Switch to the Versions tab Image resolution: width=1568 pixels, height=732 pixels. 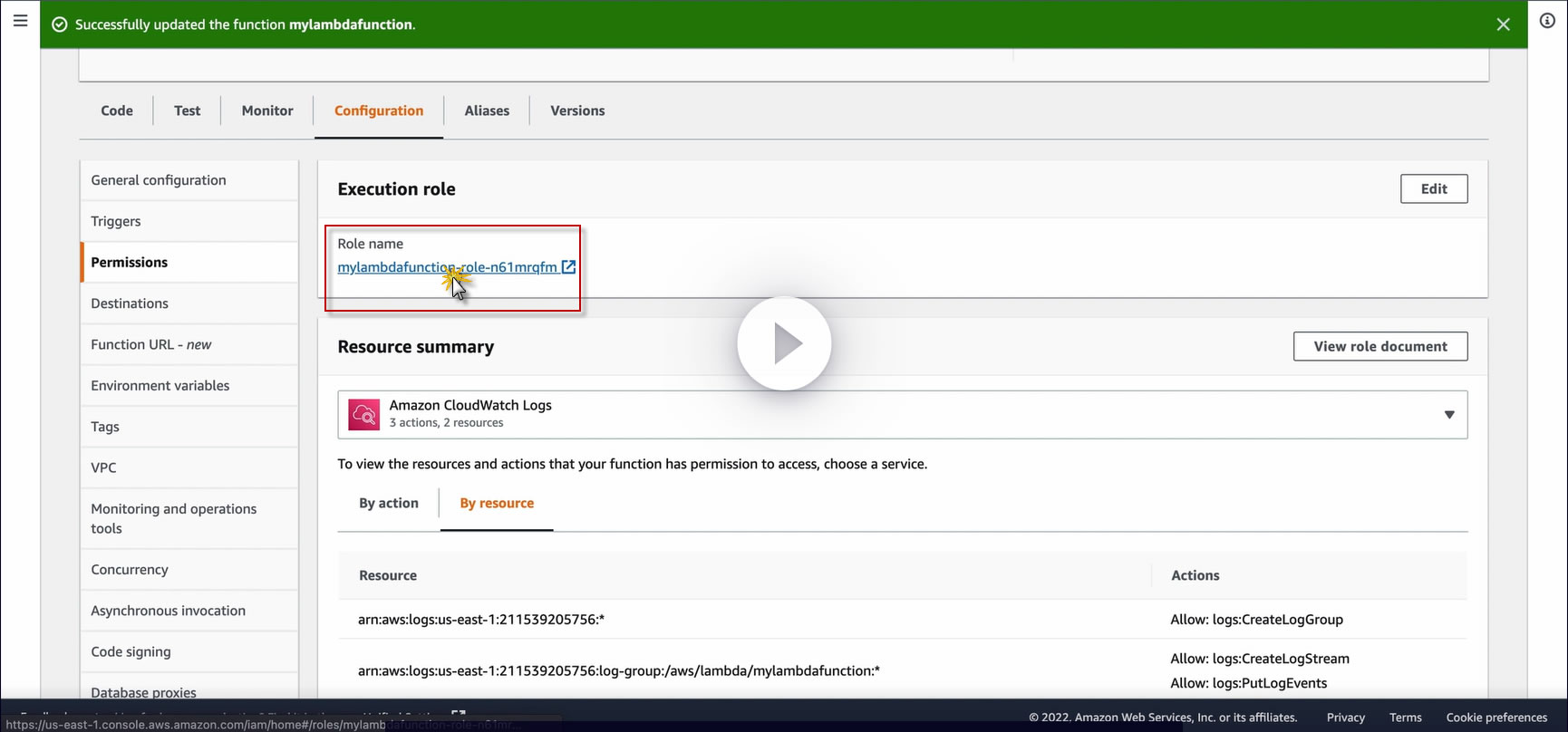click(577, 111)
